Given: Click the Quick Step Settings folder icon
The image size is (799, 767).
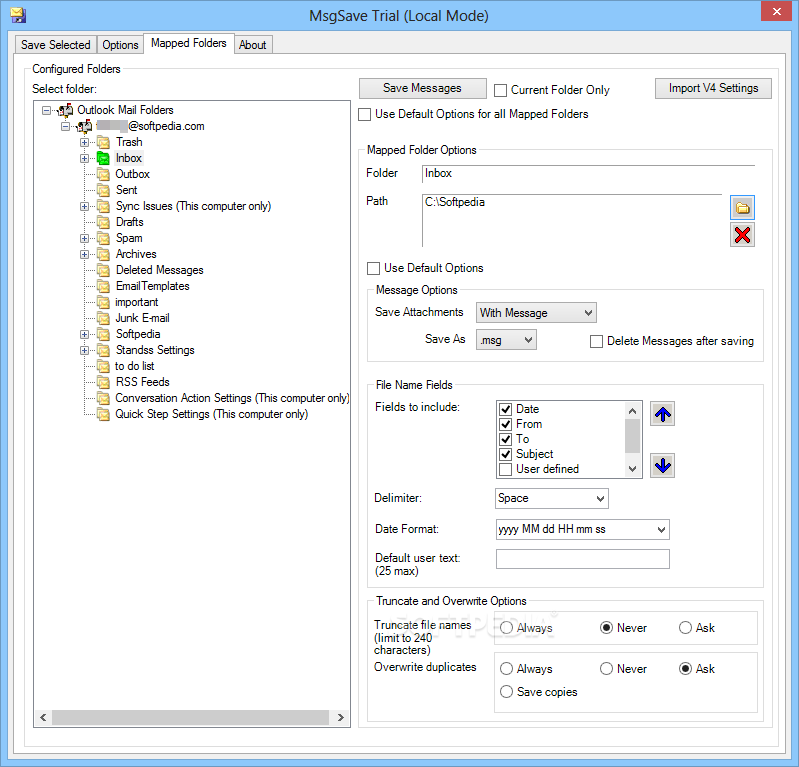Looking at the screenshot, I should point(103,414).
